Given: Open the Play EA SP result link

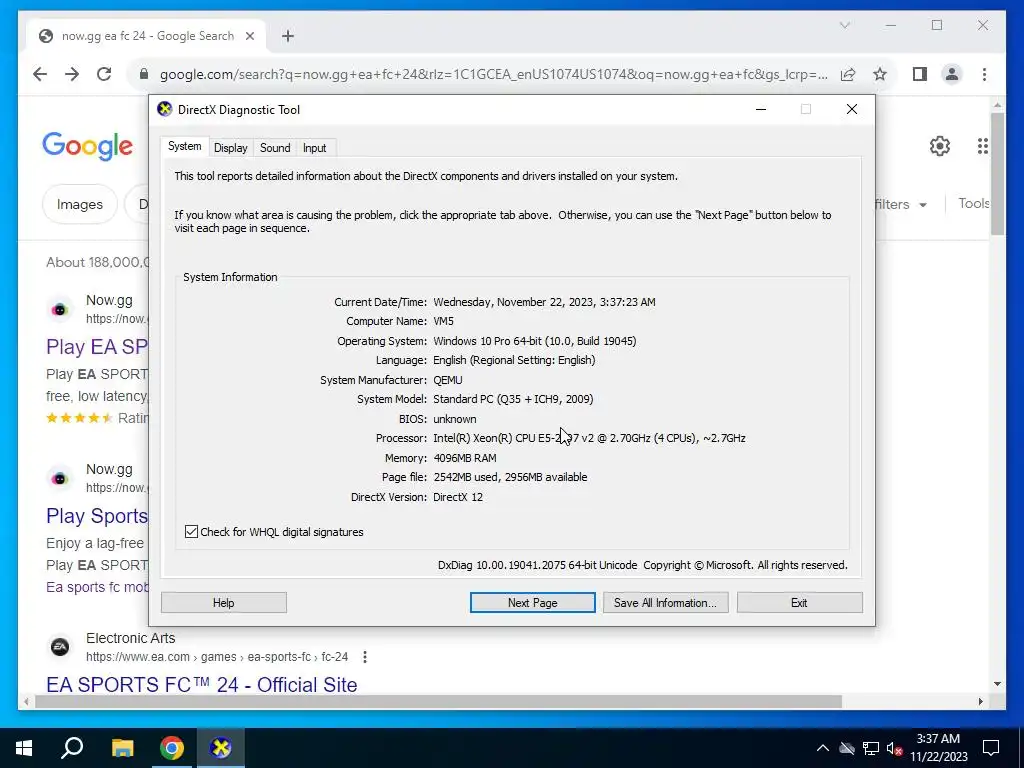Looking at the screenshot, I should pyautogui.click(x=97, y=347).
